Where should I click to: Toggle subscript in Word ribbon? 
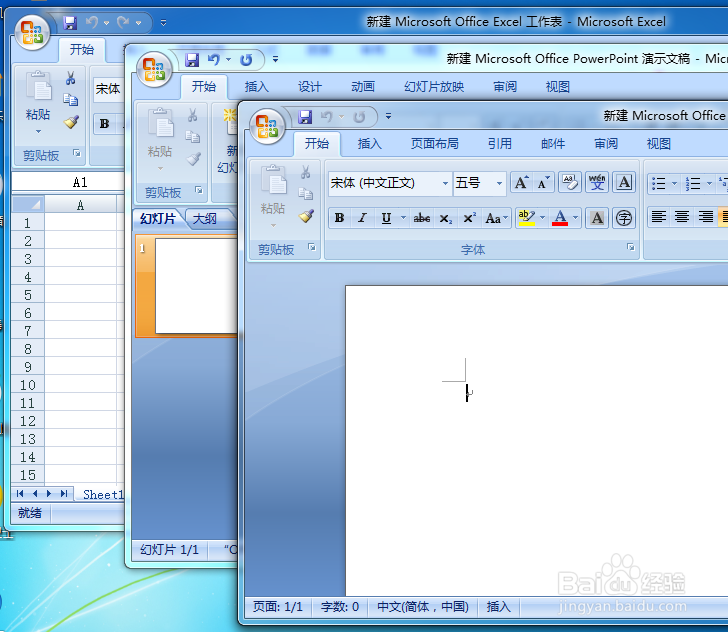445,218
